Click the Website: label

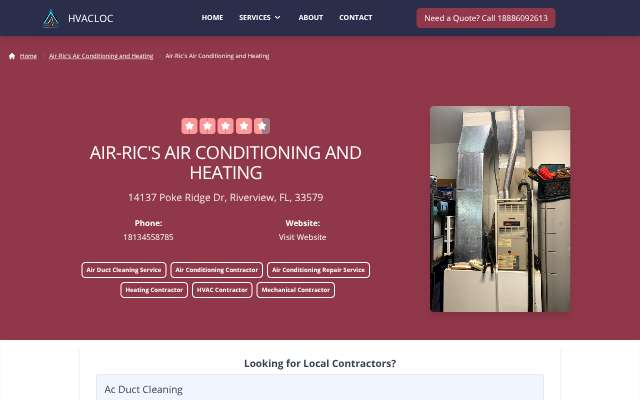click(x=302, y=223)
